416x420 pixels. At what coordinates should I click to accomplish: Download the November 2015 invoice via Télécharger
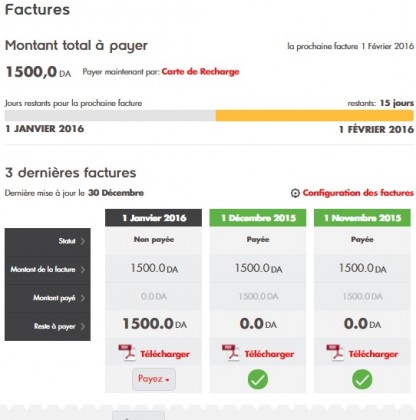pyautogui.click(x=373, y=354)
